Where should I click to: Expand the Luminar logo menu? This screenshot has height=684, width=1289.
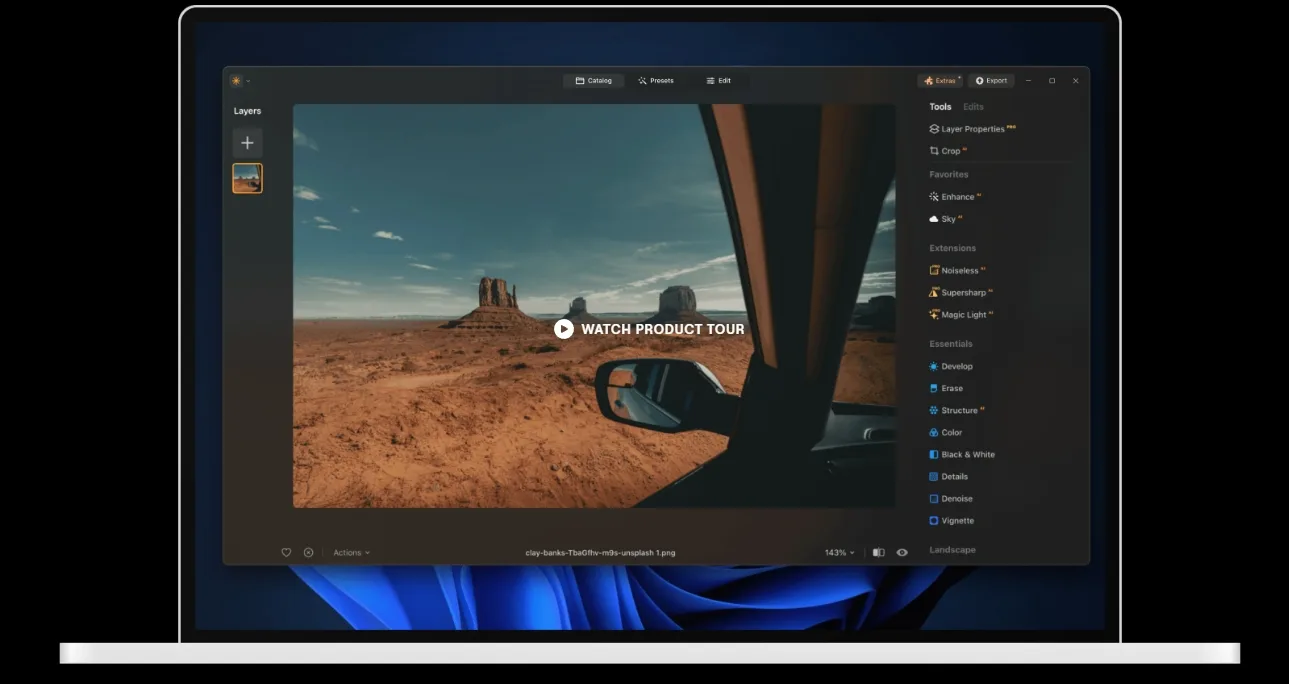click(239, 81)
